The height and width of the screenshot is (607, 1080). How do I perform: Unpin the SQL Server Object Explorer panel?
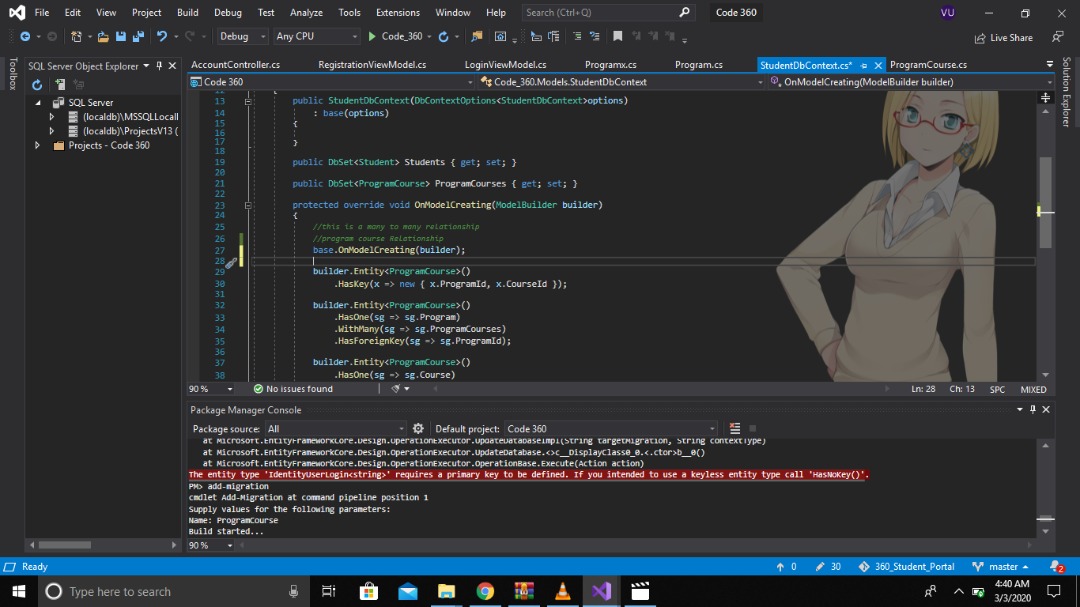pyautogui.click(x=157, y=65)
